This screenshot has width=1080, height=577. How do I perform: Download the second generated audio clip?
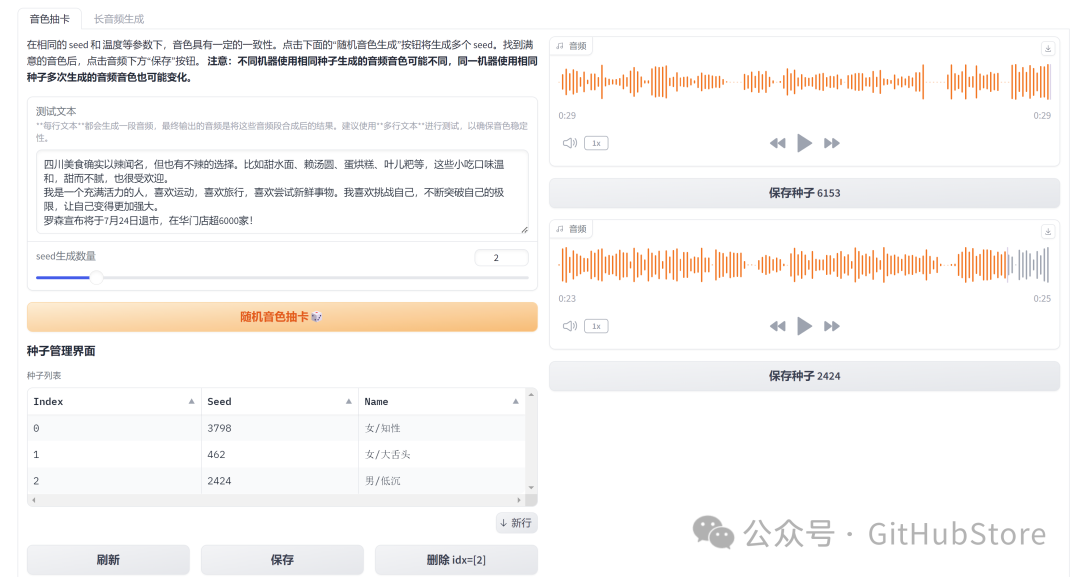coord(1048,229)
